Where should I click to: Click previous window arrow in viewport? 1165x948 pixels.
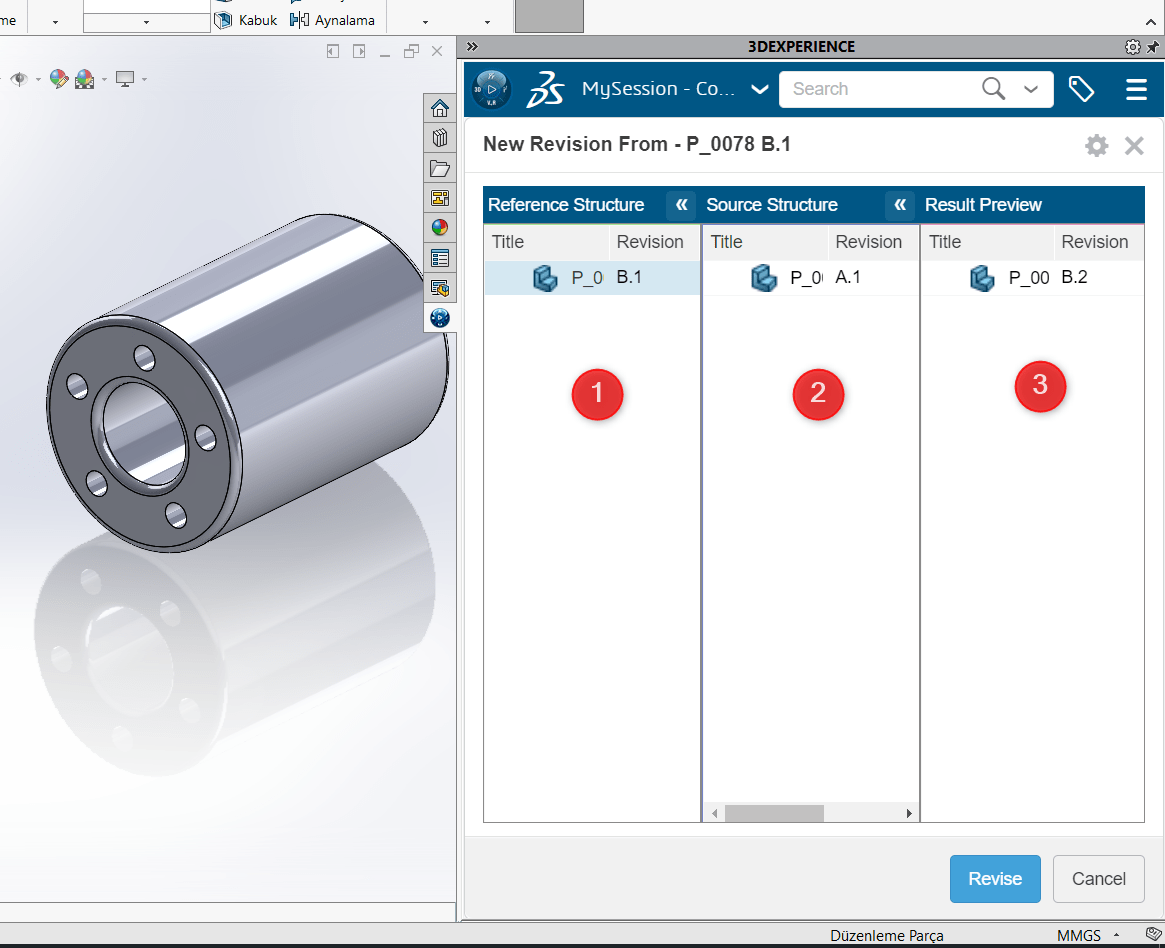333,51
